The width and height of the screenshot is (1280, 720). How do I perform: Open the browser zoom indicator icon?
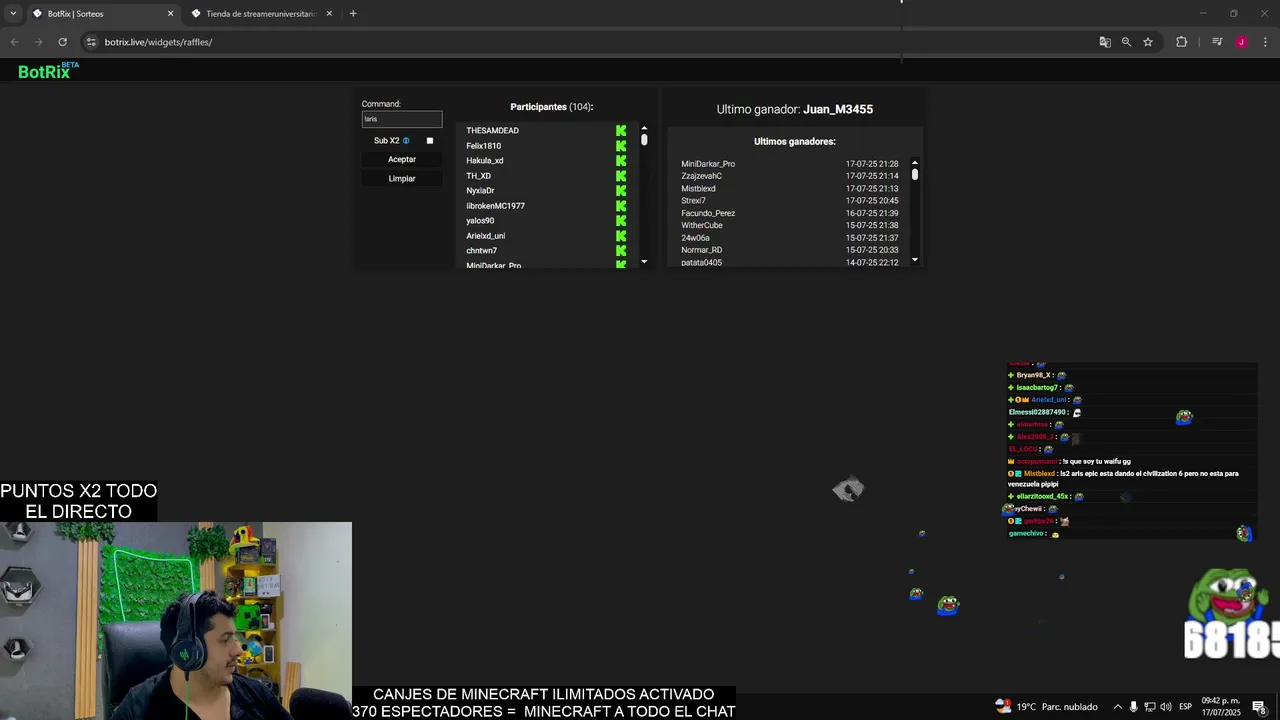tap(1126, 42)
